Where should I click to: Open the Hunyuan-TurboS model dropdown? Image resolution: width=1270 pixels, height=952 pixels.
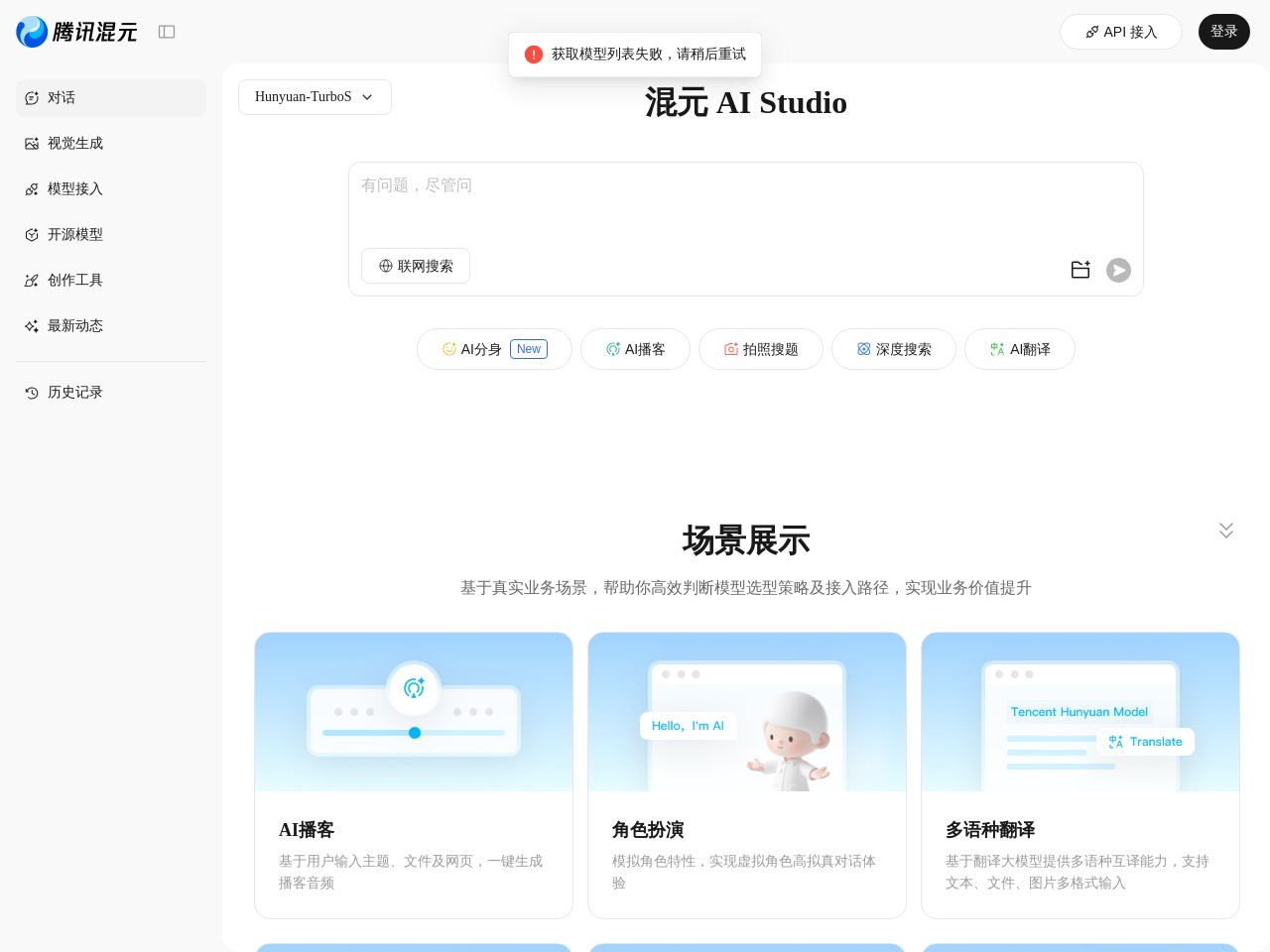click(x=315, y=97)
